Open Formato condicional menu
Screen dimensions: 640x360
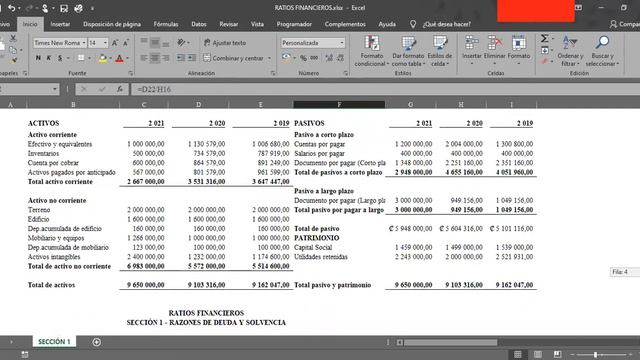tap(371, 51)
